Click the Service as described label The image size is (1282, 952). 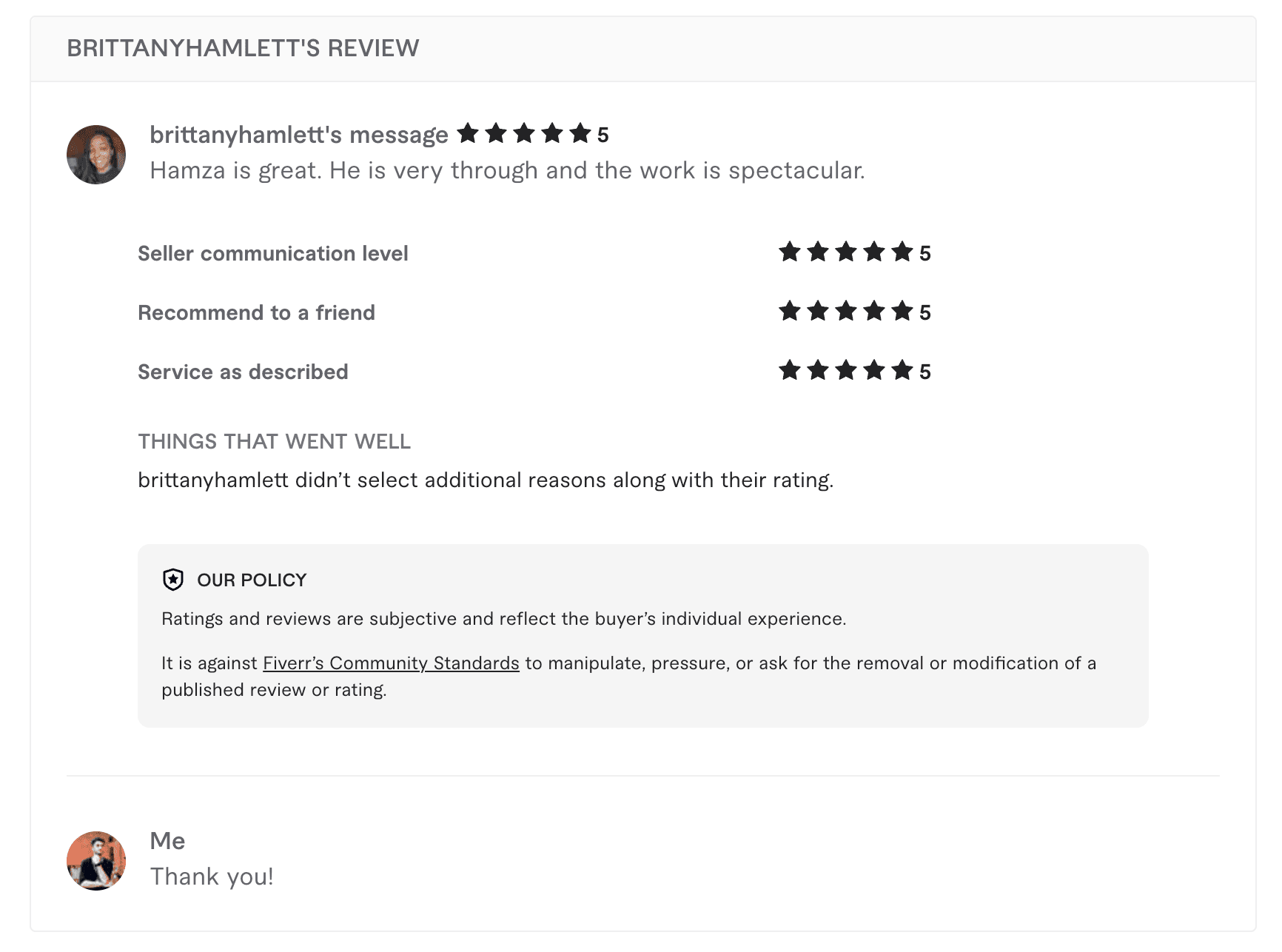tap(242, 371)
